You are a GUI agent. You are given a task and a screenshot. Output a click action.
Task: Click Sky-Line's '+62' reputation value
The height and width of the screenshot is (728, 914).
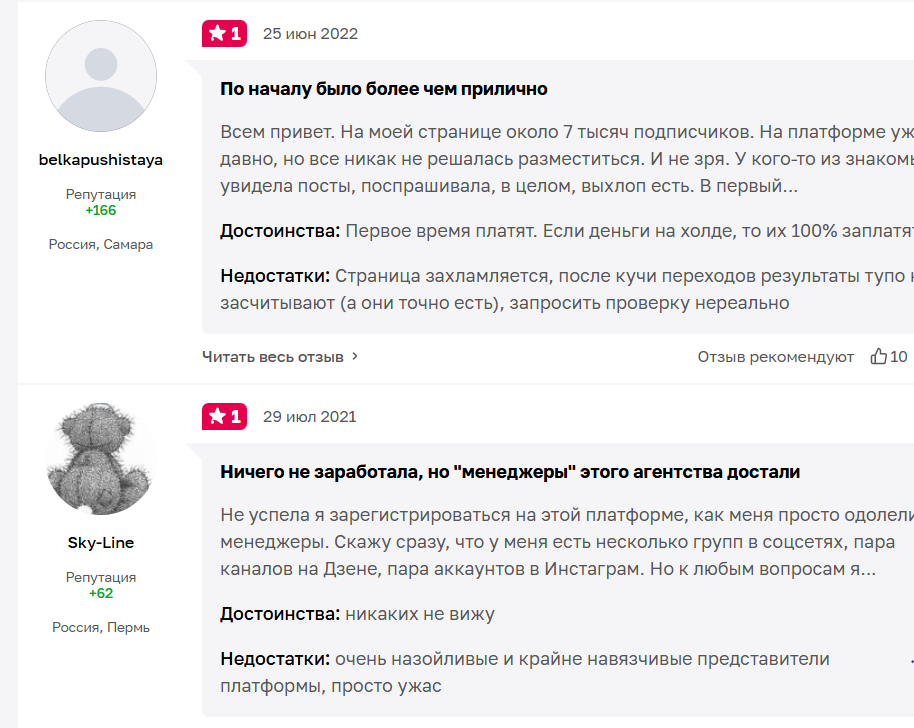100,592
